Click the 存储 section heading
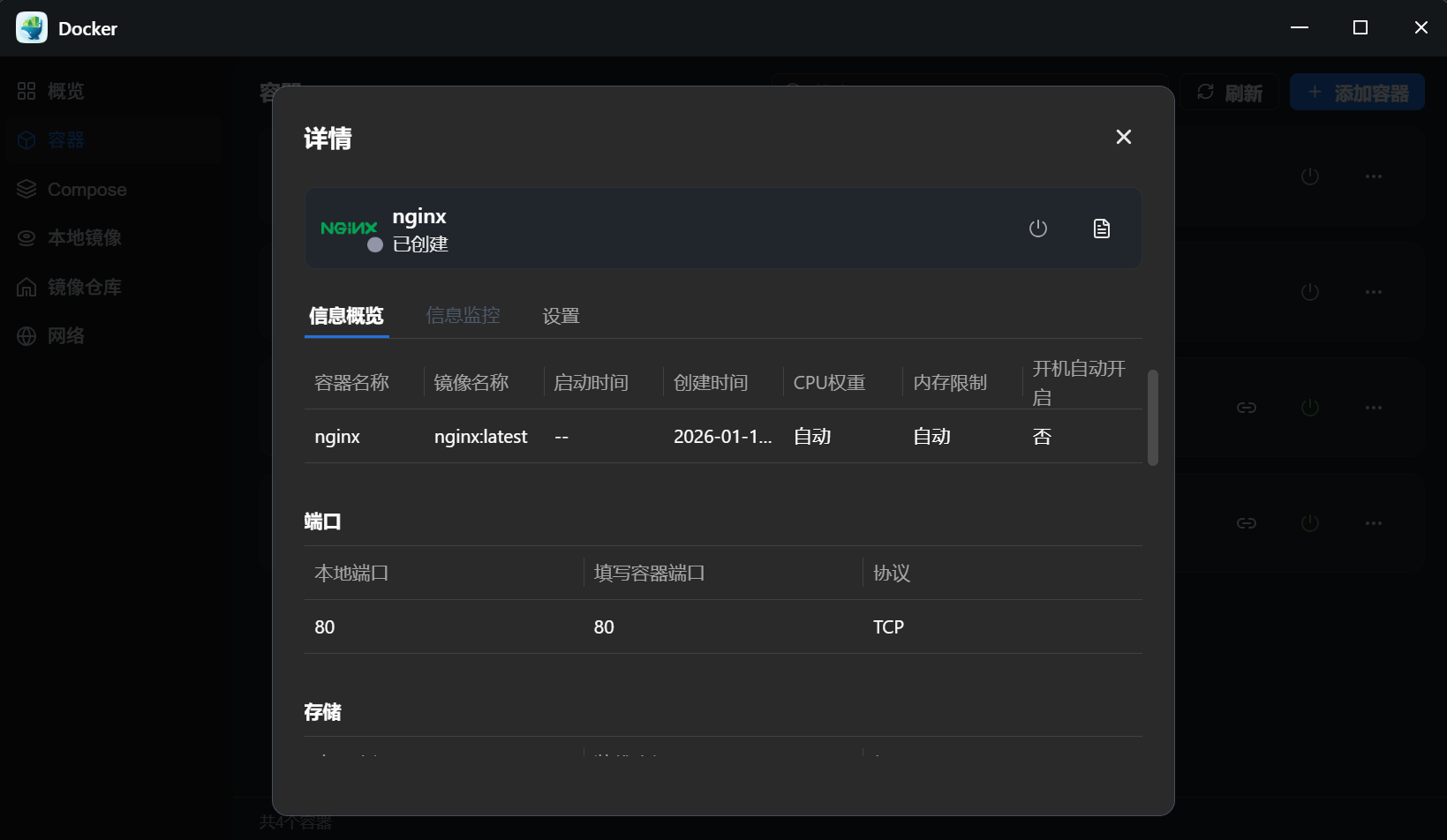The image size is (1447, 840). click(x=322, y=712)
